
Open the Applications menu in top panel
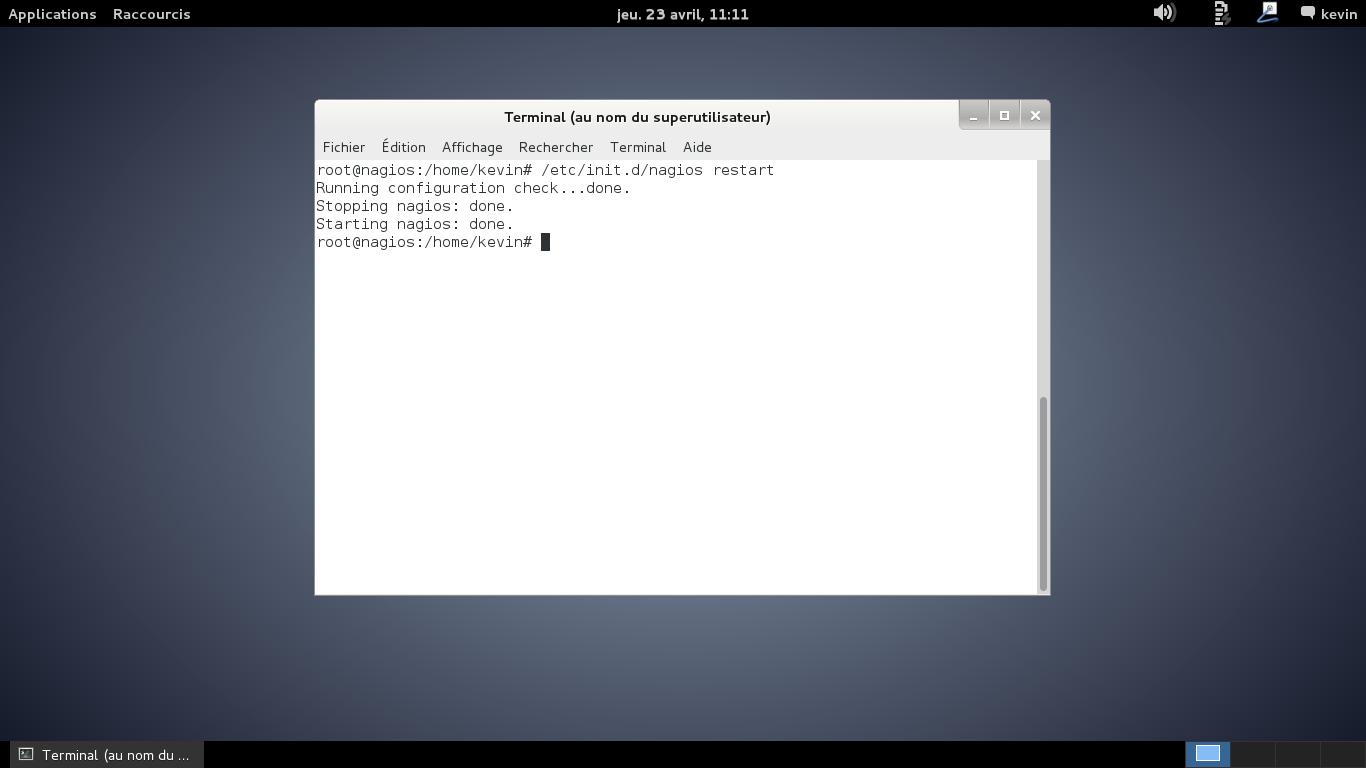click(x=52, y=14)
